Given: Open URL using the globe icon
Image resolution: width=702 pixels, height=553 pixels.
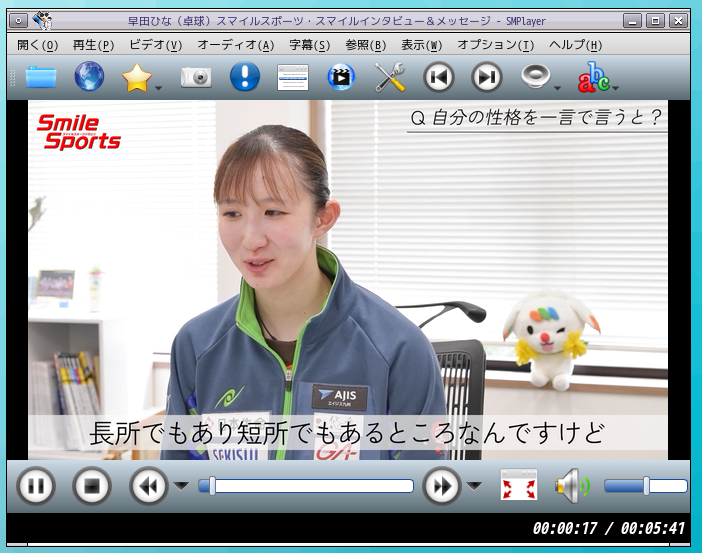Looking at the screenshot, I should pyautogui.click(x=89, y=77).
